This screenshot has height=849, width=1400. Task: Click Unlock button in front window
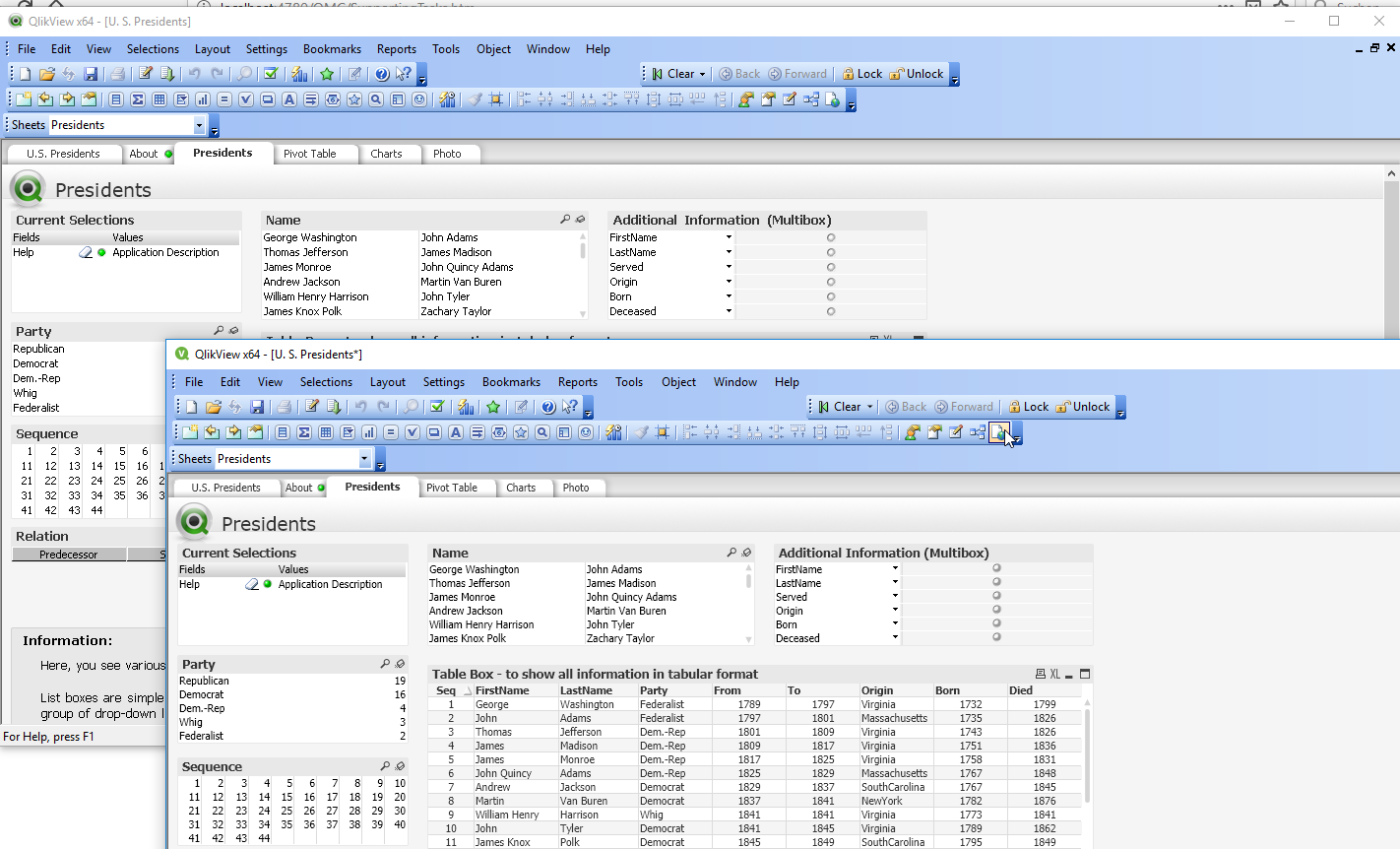click(x=1083, y=407)
